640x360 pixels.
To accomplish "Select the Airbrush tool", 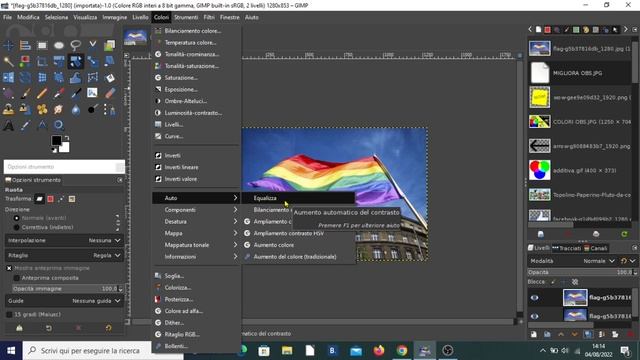I will point(58,93).
